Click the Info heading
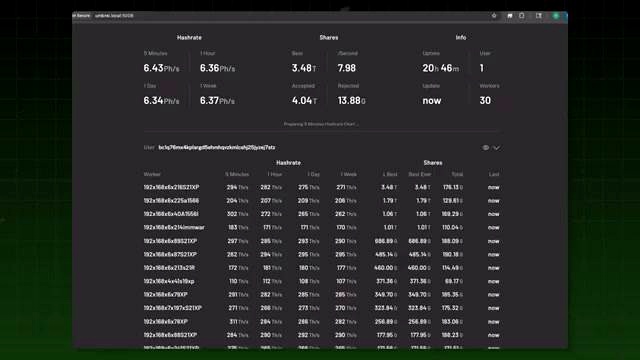Viewport: 640px width, 360px height. (461, 38)
